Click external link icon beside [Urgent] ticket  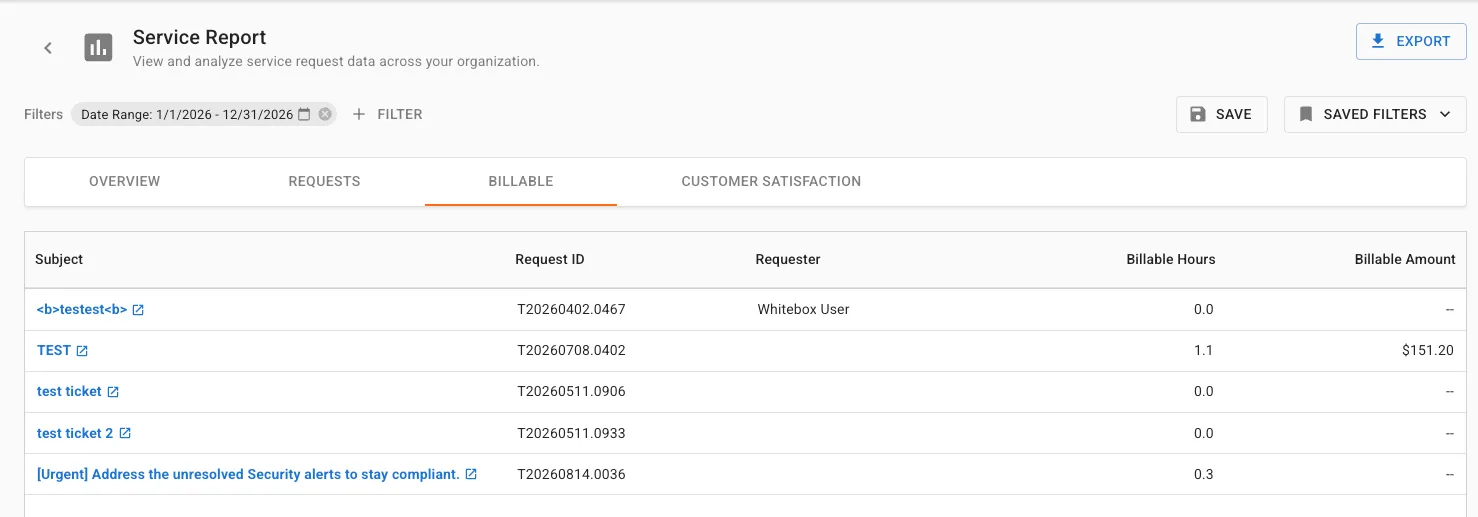[x=471, y=474]
